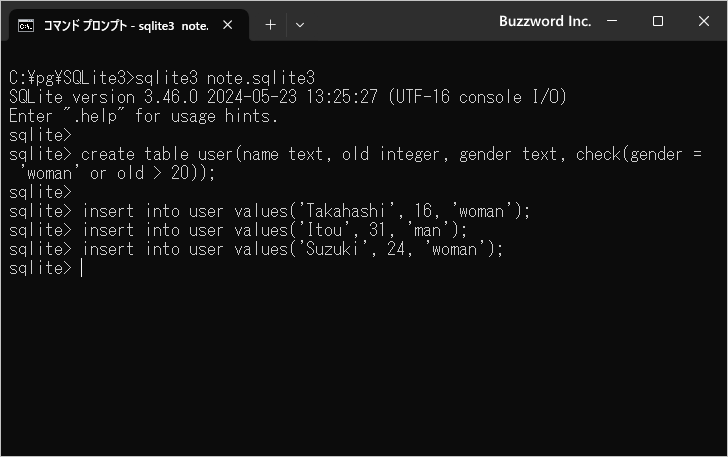
Task: Maximize the terminal window
Action: click(658, 21)
